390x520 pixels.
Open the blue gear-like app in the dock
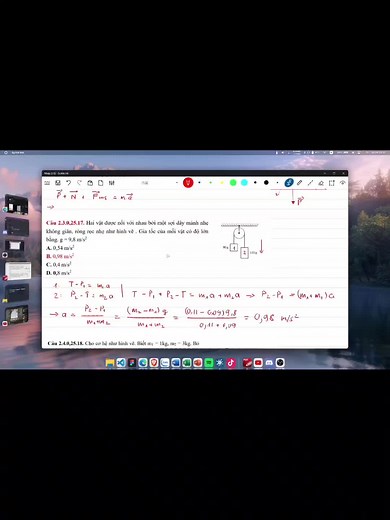pos(220,363)
